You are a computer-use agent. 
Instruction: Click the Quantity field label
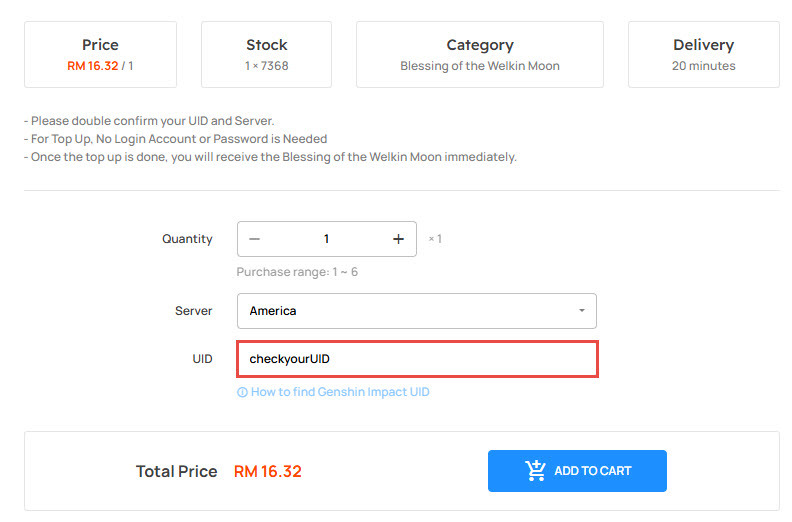(x=187, y=239)
